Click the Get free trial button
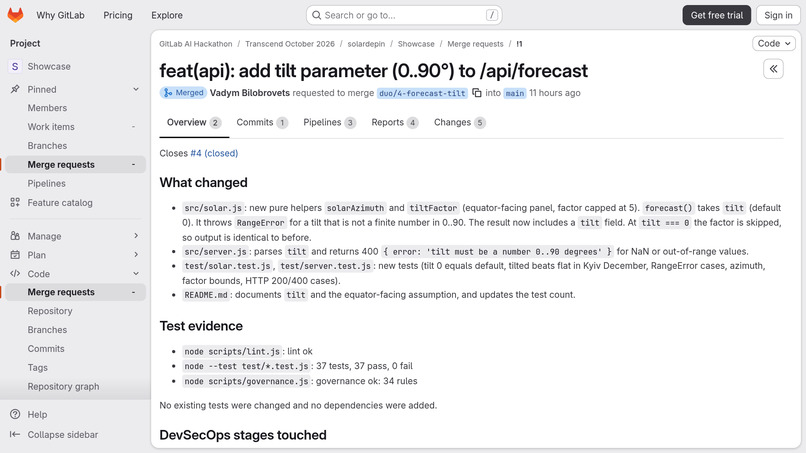The width and height of the screenshot is (806, 453). [717, 15]
